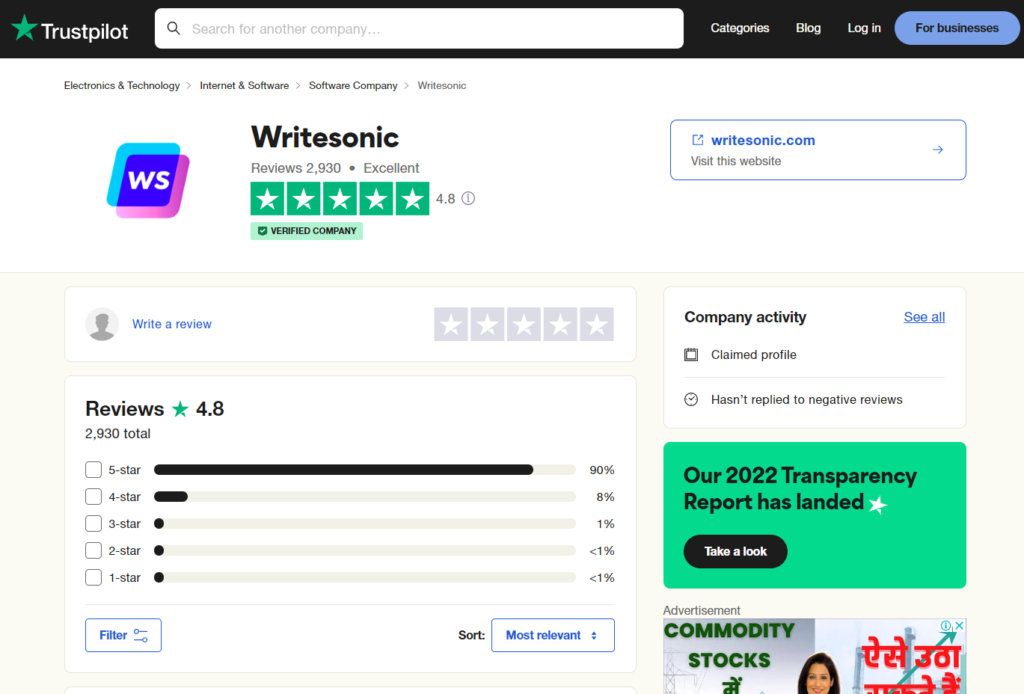Click the 1-star progress bar
The height and width of the screenshot is (694, 1024).
click(x=364, y=578)
